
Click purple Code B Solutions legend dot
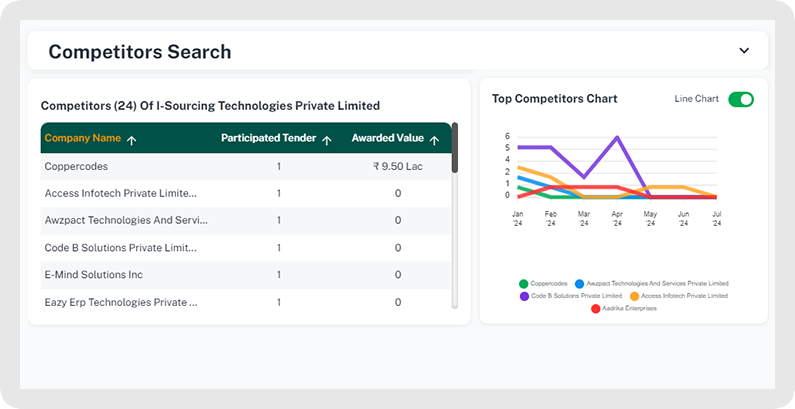[524, 296]
